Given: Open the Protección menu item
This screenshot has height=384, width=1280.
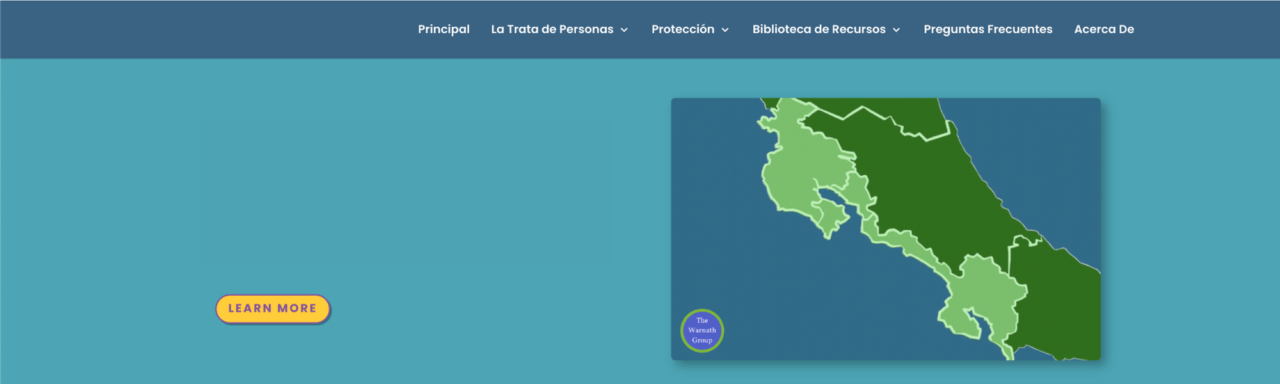Looking at the screenshot, I should [x=683, y=29].
